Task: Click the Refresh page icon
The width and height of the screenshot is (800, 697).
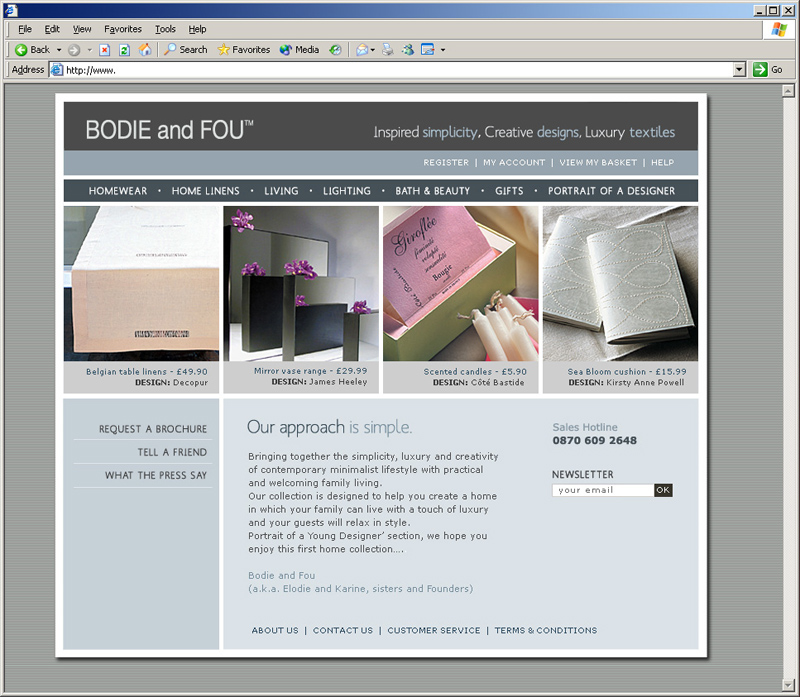Action: [124, 49]
